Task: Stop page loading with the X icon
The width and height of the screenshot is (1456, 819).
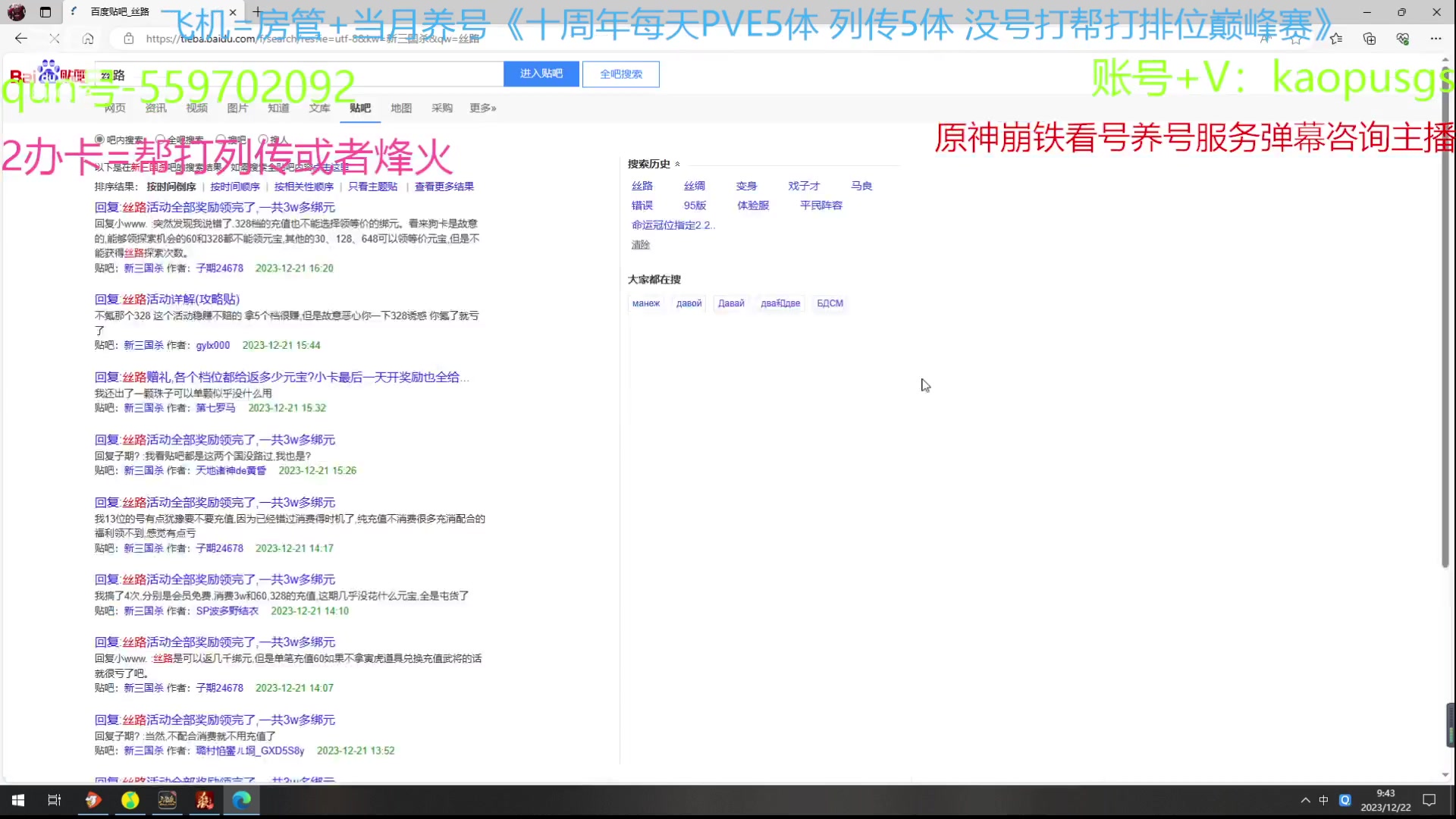Action: [55, 38]
